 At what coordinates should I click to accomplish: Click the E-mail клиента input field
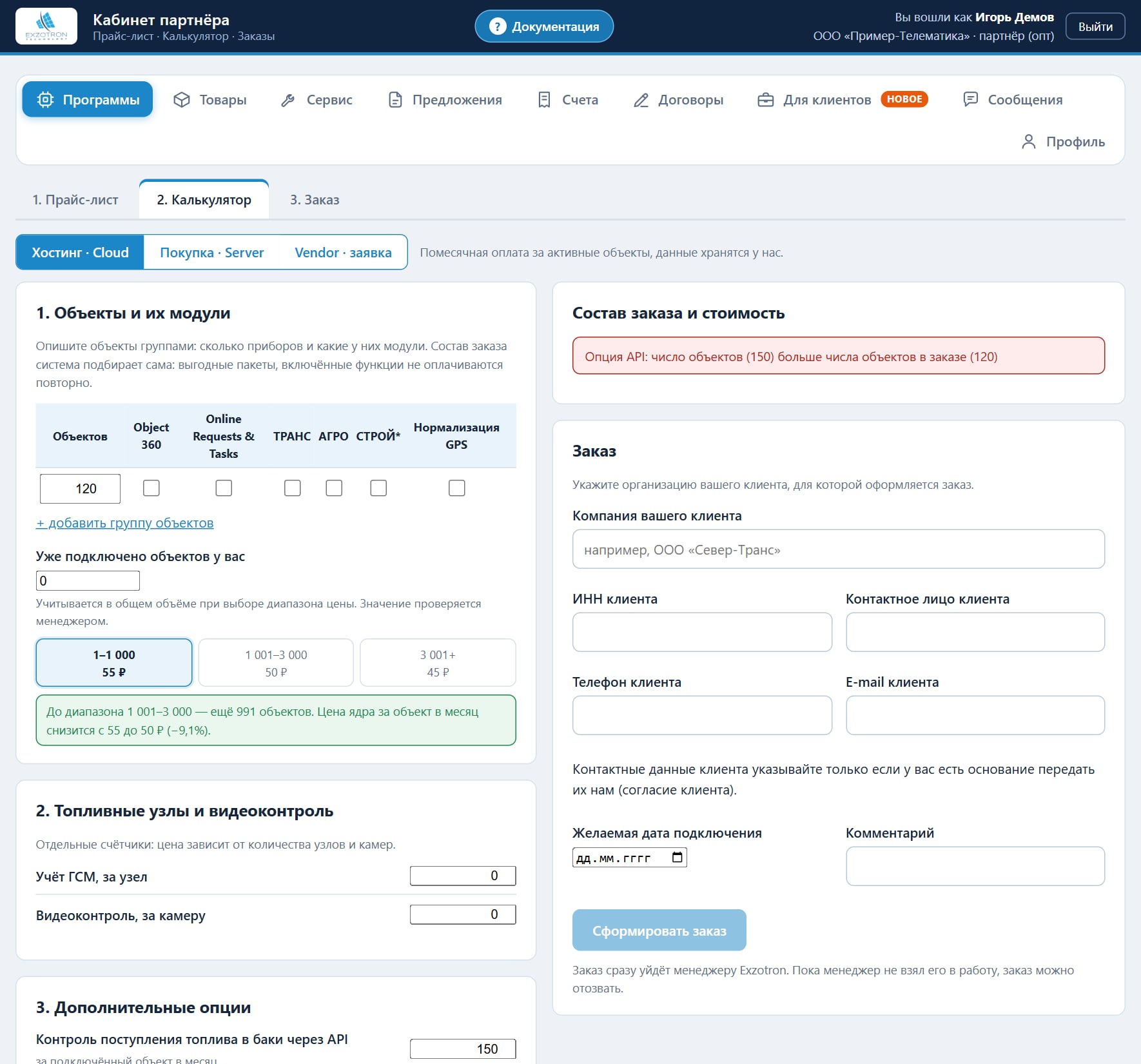975,716
